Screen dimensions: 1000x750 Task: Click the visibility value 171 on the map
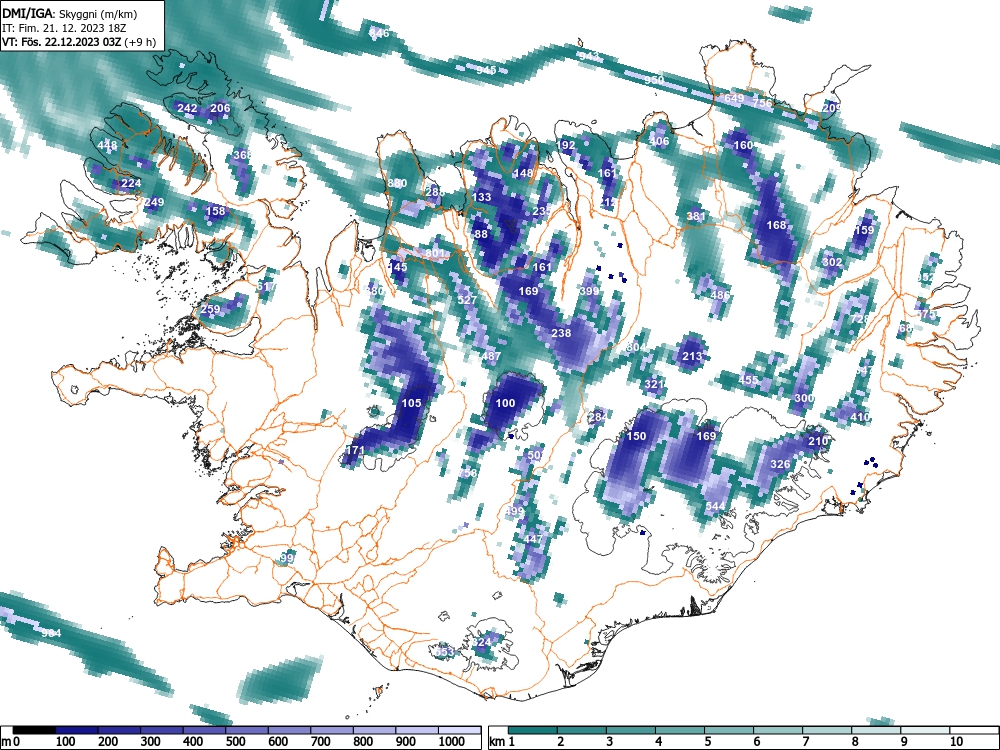(x=355, y=450)
